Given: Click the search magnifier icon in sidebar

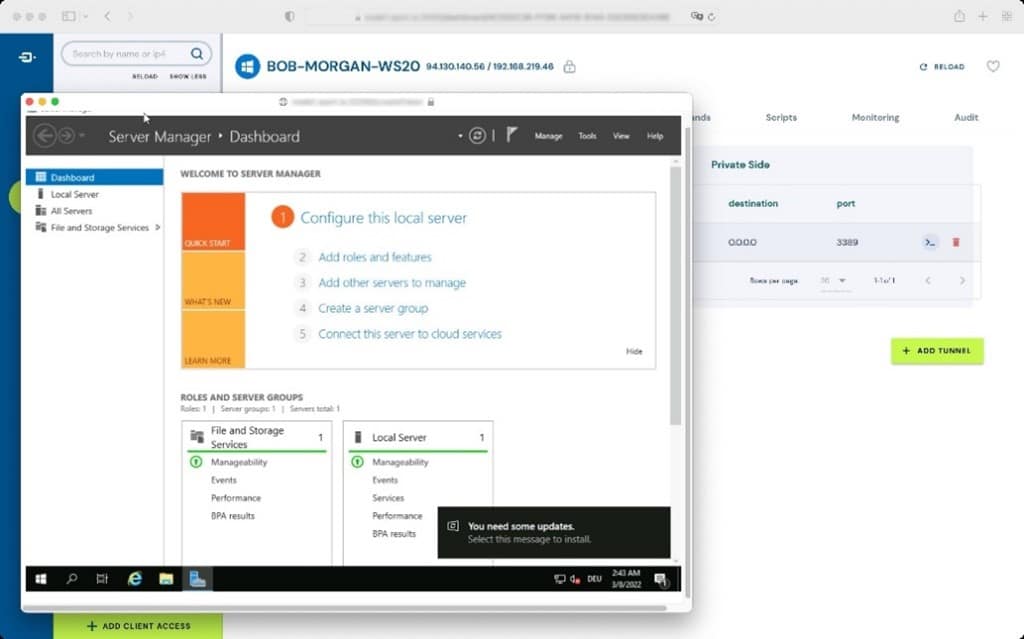Looking at the screenshot, I should coord(197,54).
